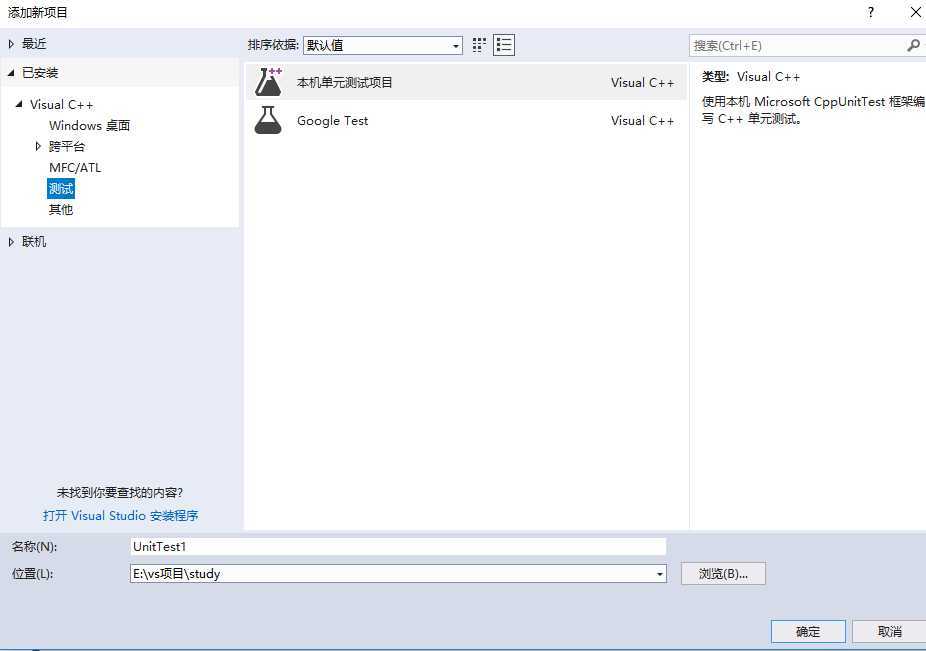The height and width of the screenshot is (651, 926).
Task: Click the 已安装 label
Action: 40,73
